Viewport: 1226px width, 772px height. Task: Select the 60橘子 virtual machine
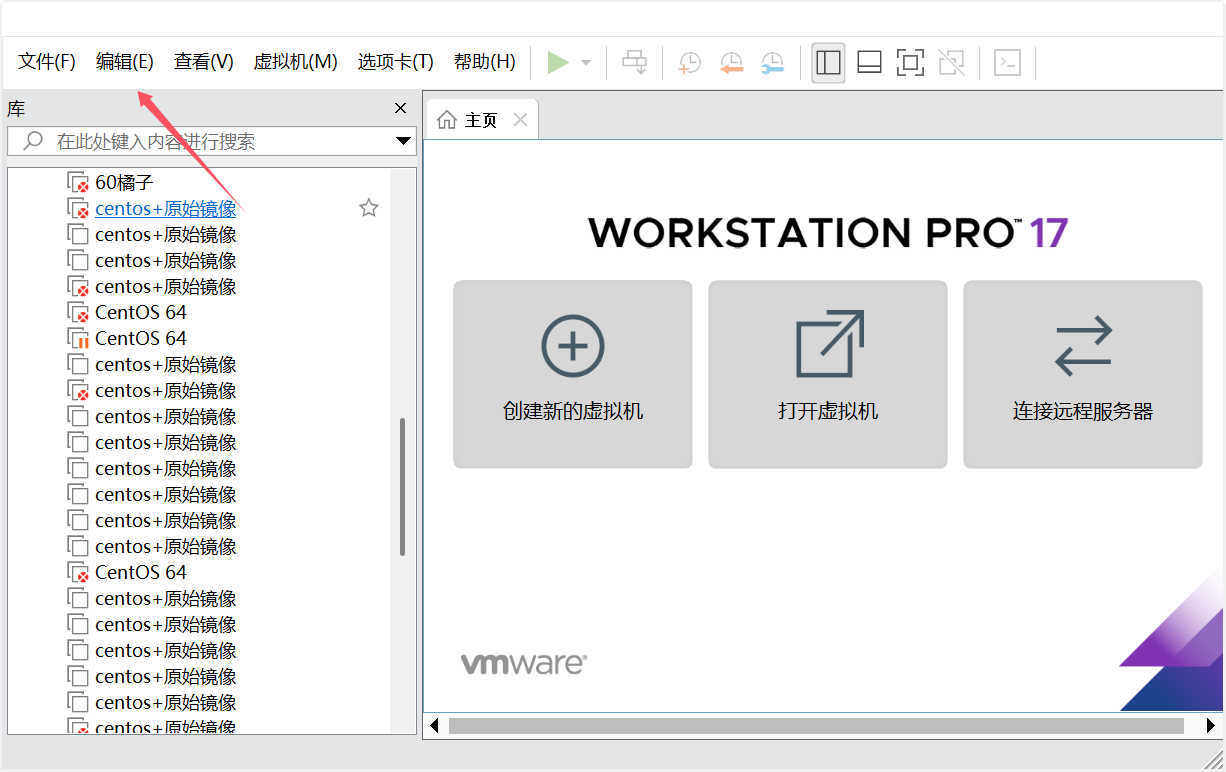[124, 183]
